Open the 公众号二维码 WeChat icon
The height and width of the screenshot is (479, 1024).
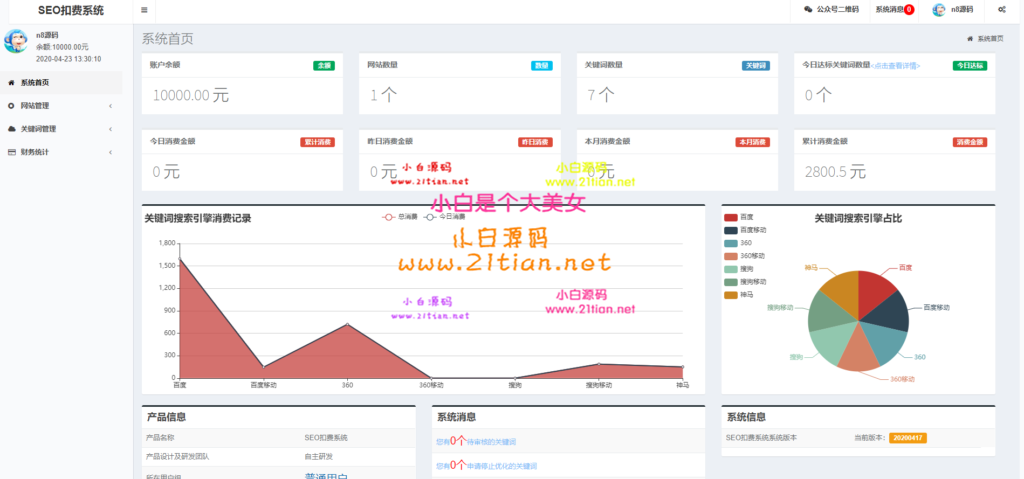pos(808,10)
